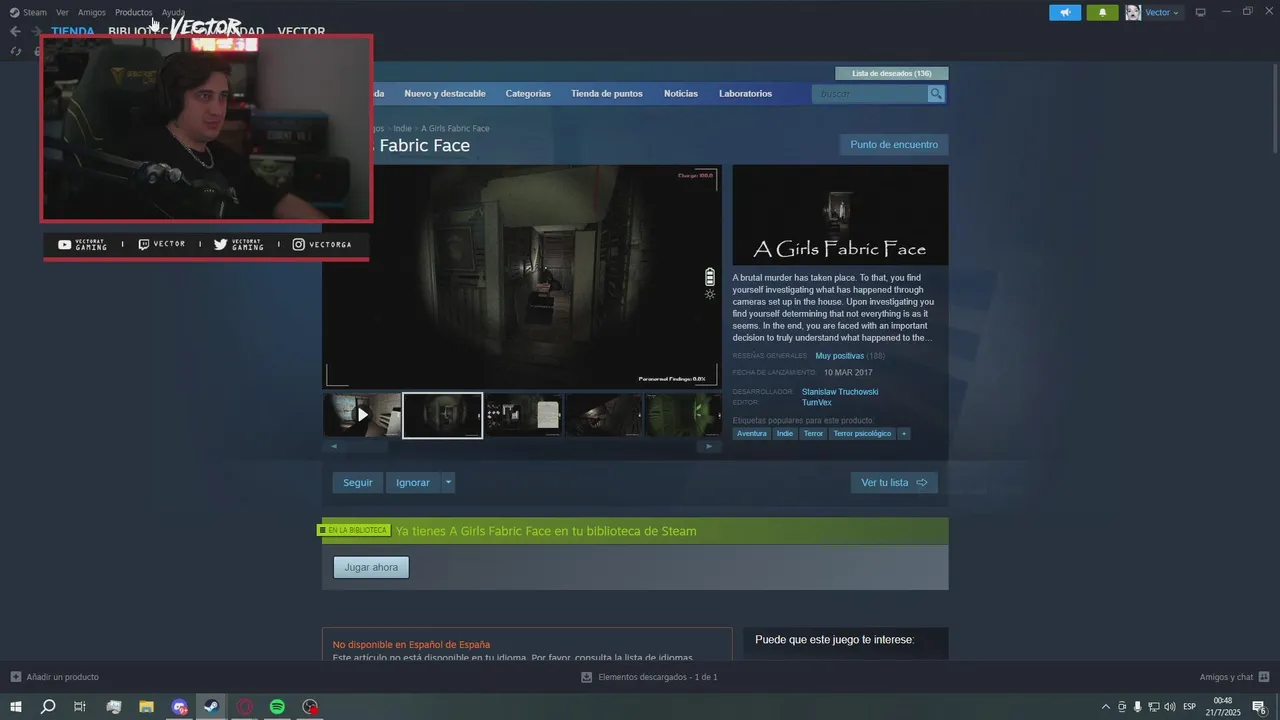1280x720 pixels.
Task: Open Lista de deseados (136)
Action: (x=892, y=73)
